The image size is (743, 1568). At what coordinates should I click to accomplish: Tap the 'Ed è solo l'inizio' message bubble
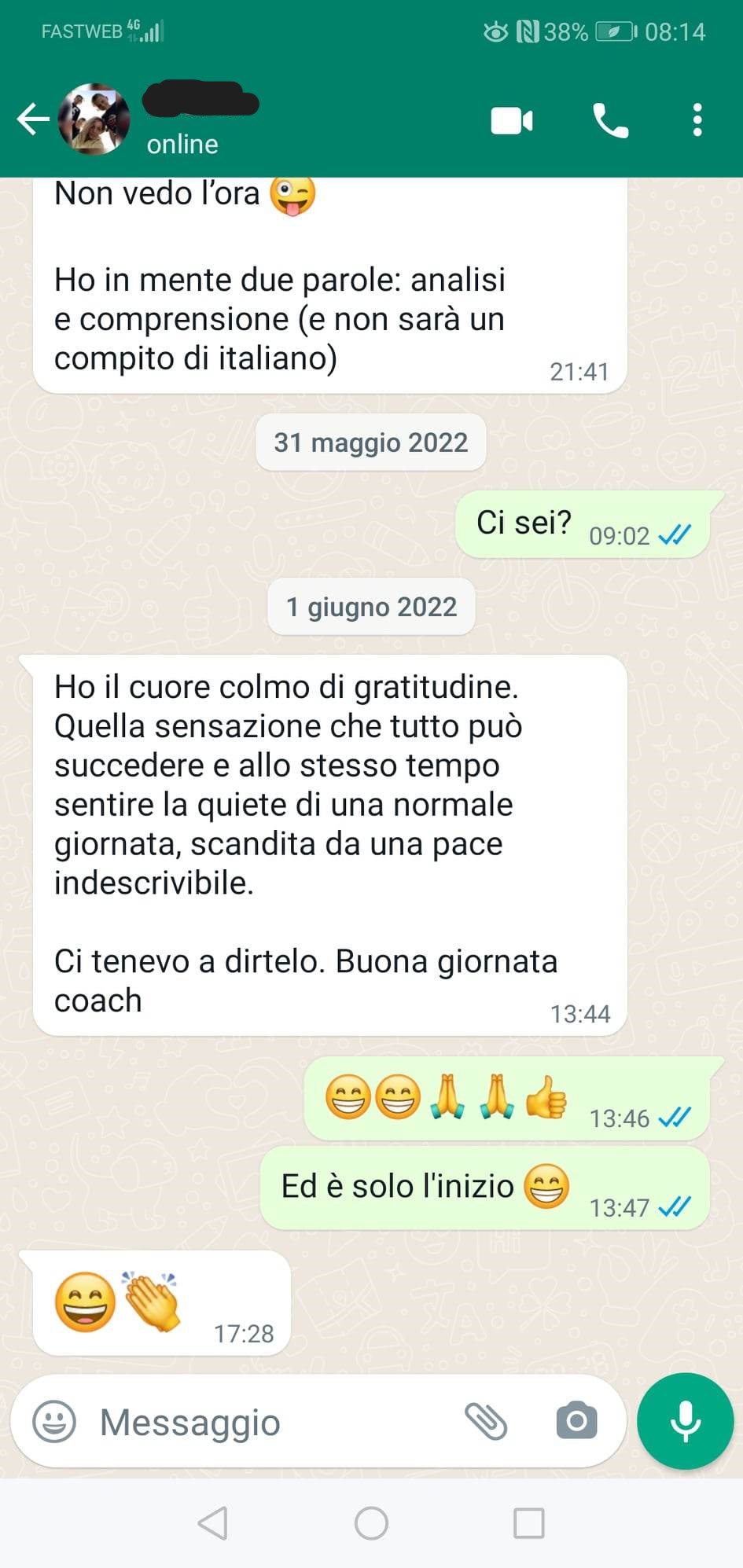(x=485, y=1188)
